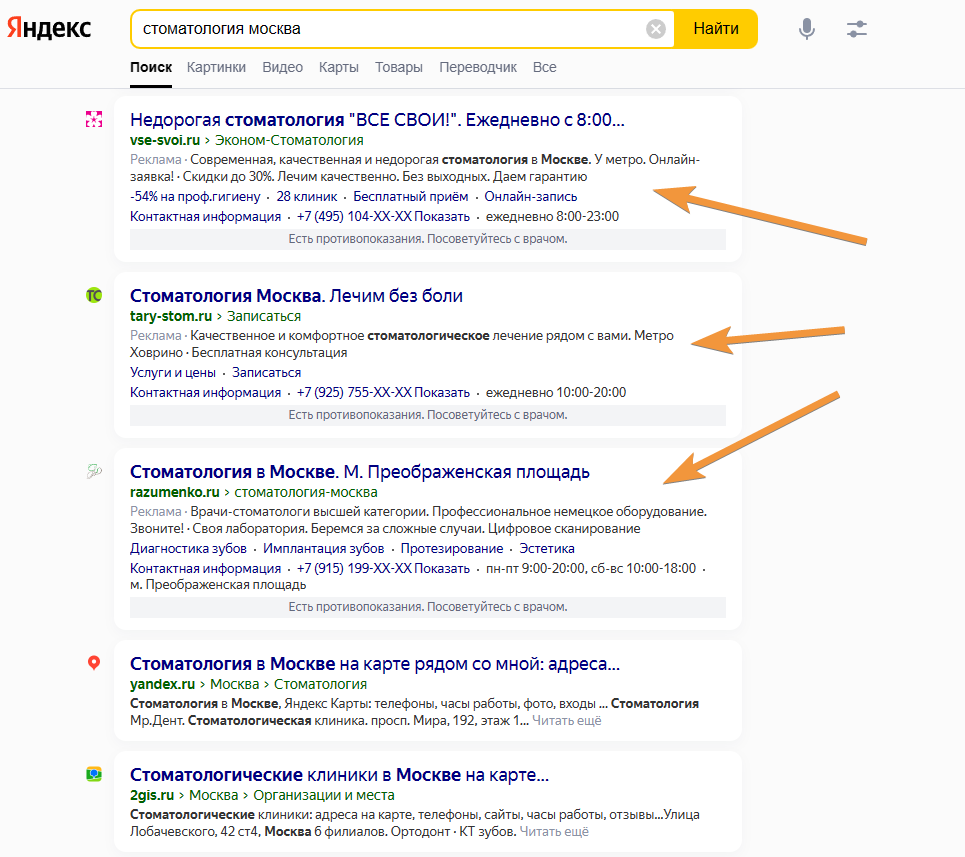Click the Yandex logo
The image size is (965, 857).
49,28
